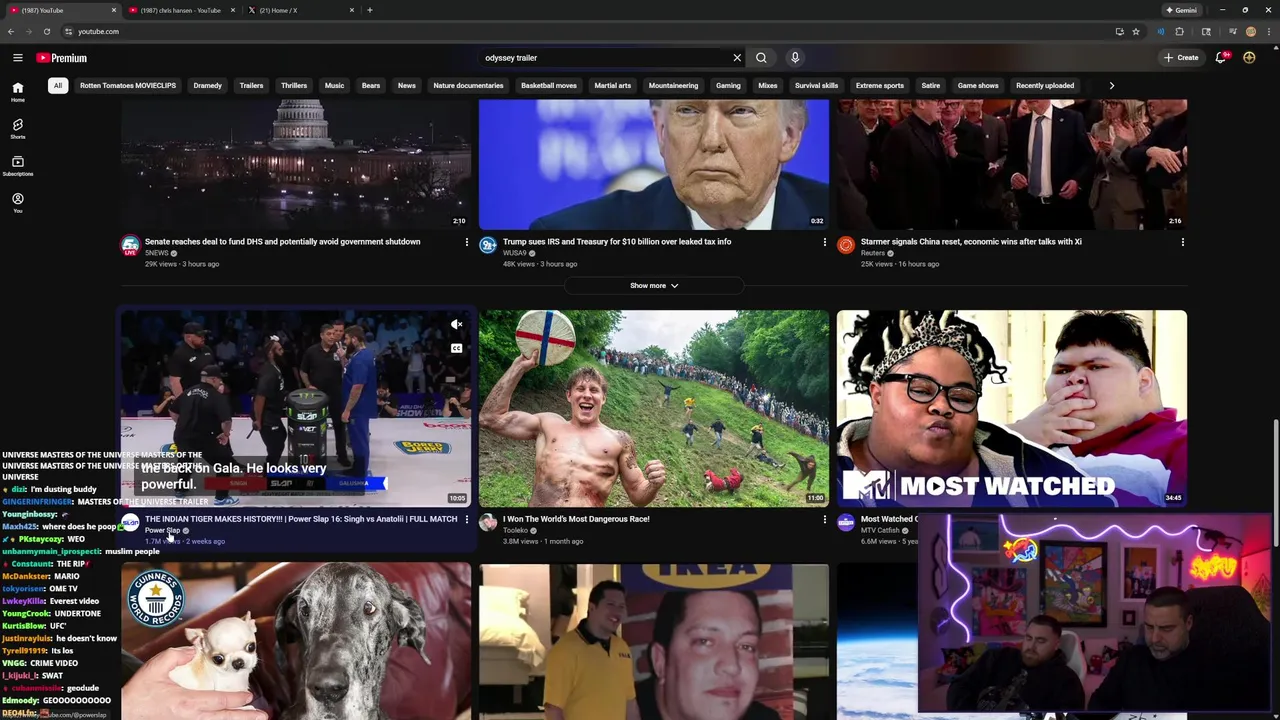Start voice search with microphone

click(795, 58)
